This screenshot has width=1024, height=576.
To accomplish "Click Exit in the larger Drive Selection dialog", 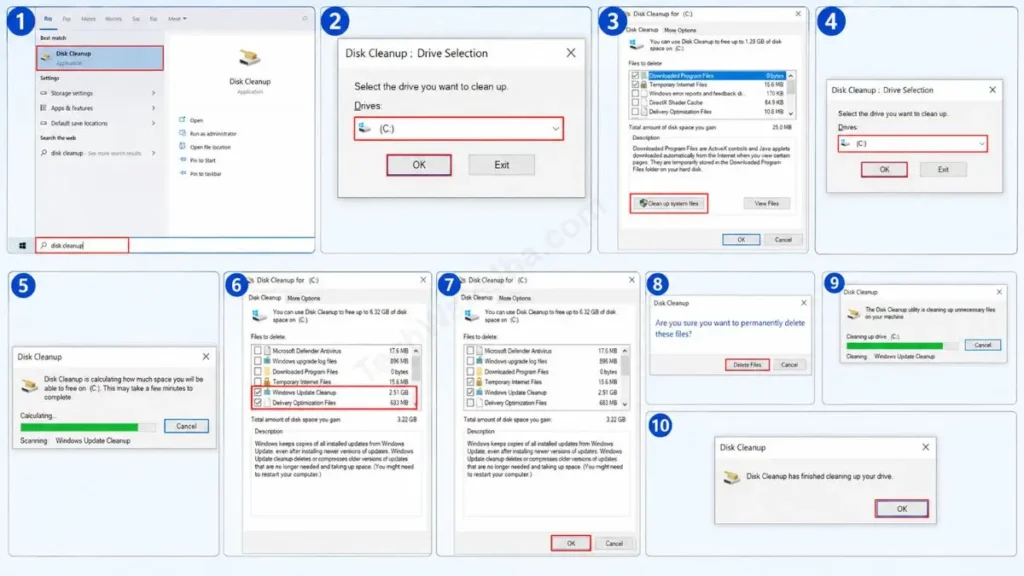I will tap(501, 165).
